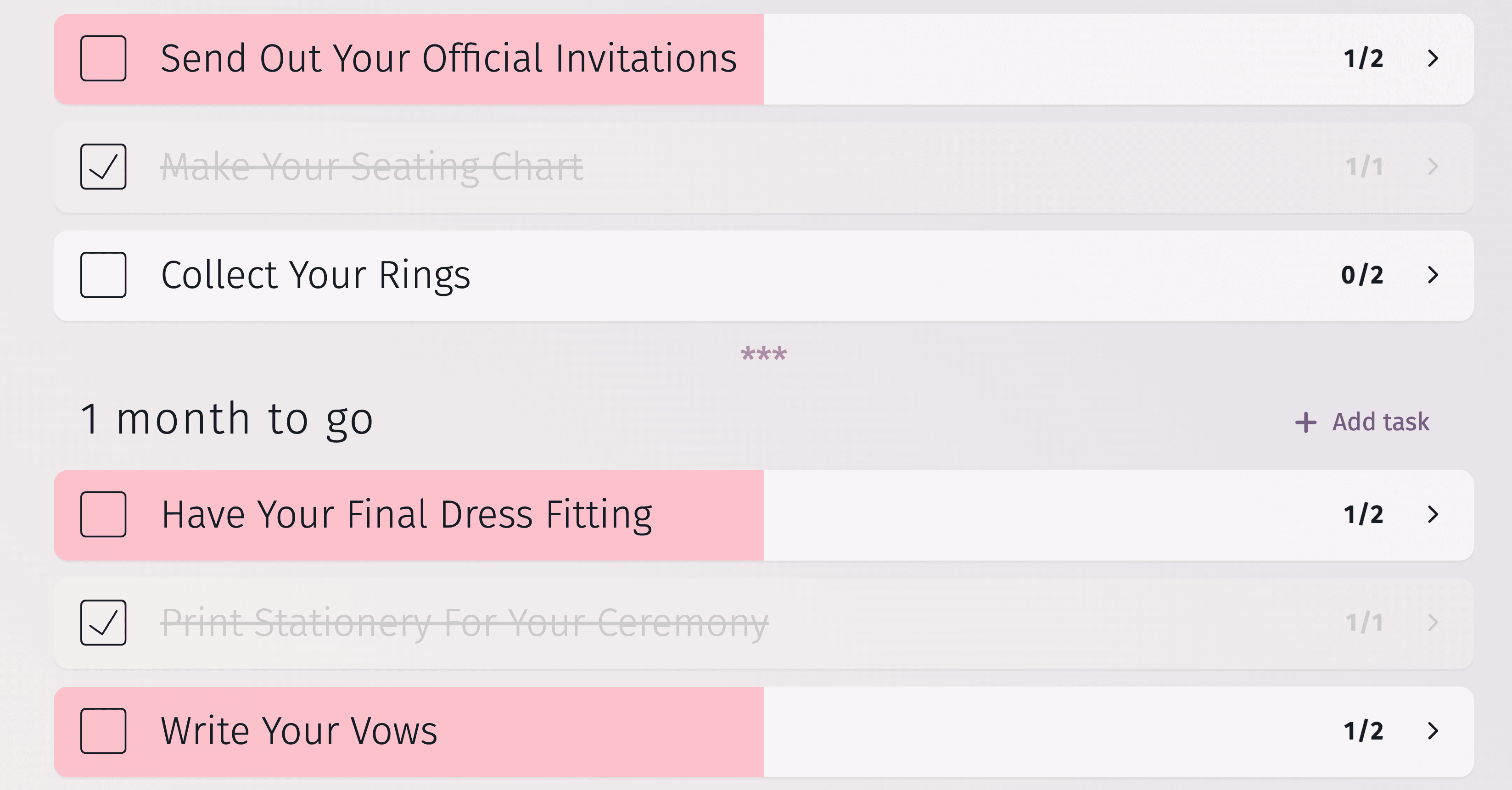Tick the Collect Your Rings checkbox
The width and height of the screenshot is (1512, 790).
tap(103, 275)
